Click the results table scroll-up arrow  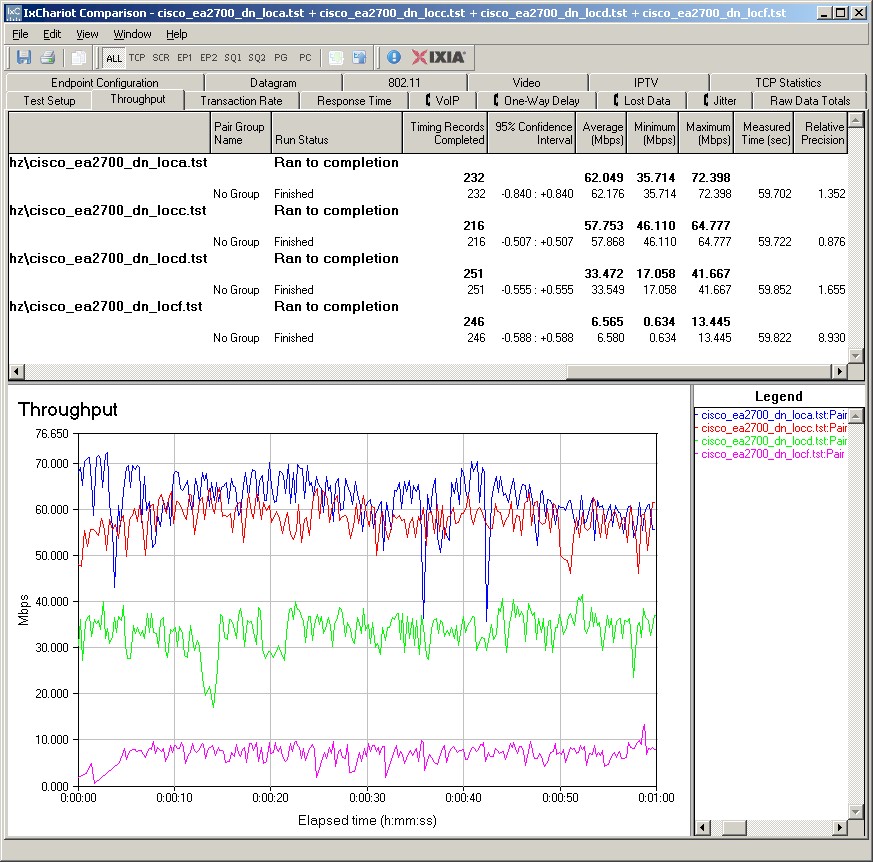pos(856,119)
